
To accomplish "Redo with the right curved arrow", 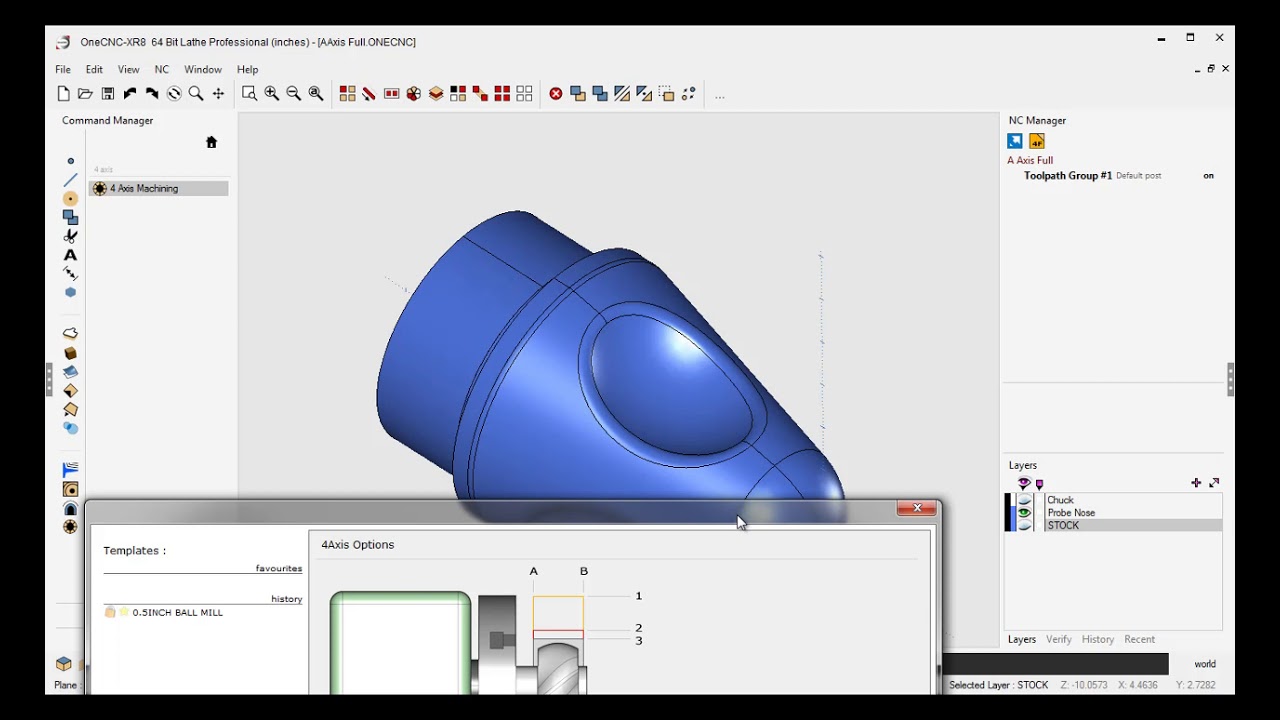I will 152,94.
